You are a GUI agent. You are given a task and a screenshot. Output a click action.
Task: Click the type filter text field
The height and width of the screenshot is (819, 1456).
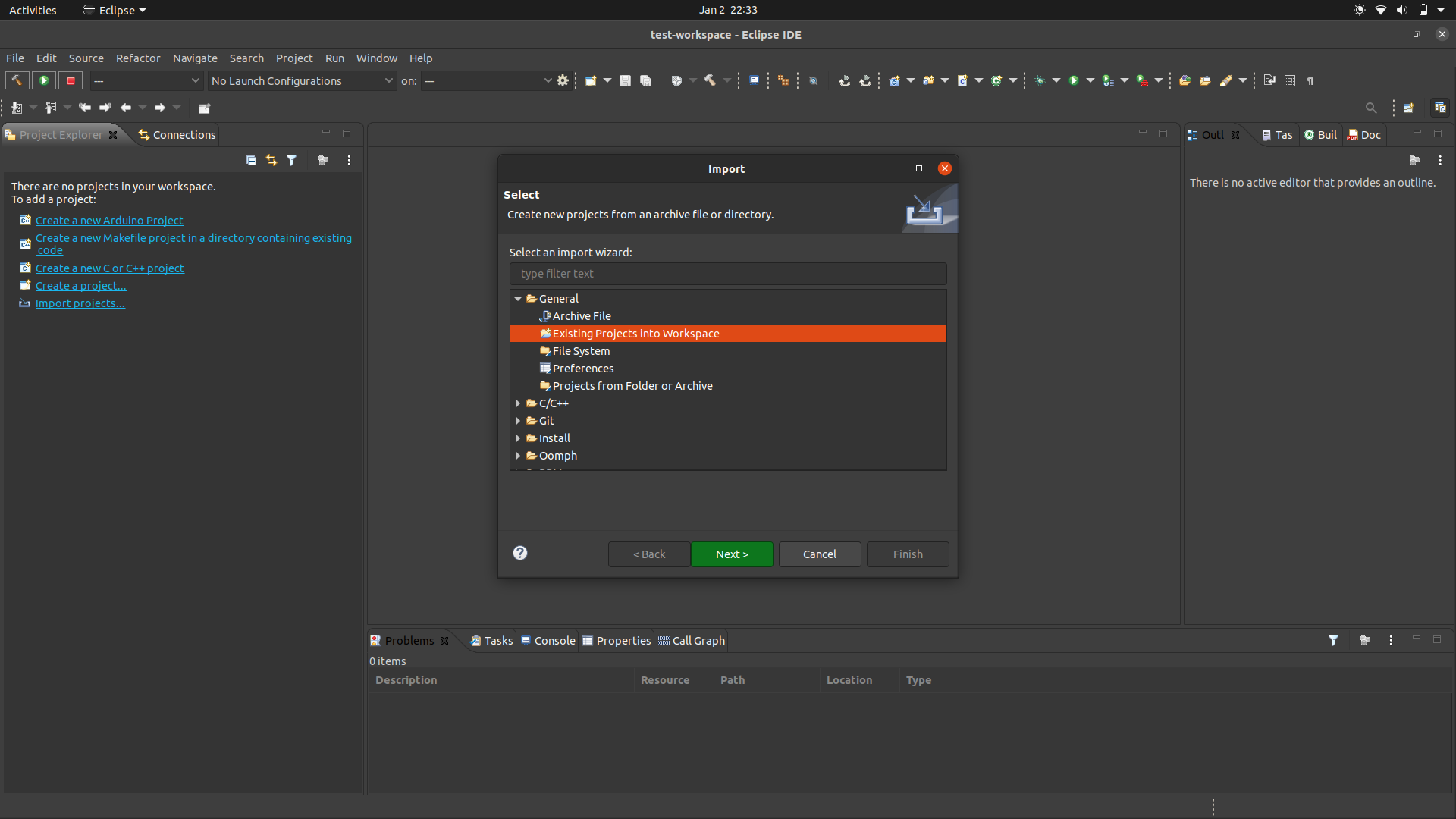pyautogui.click(x=727, y=274)
